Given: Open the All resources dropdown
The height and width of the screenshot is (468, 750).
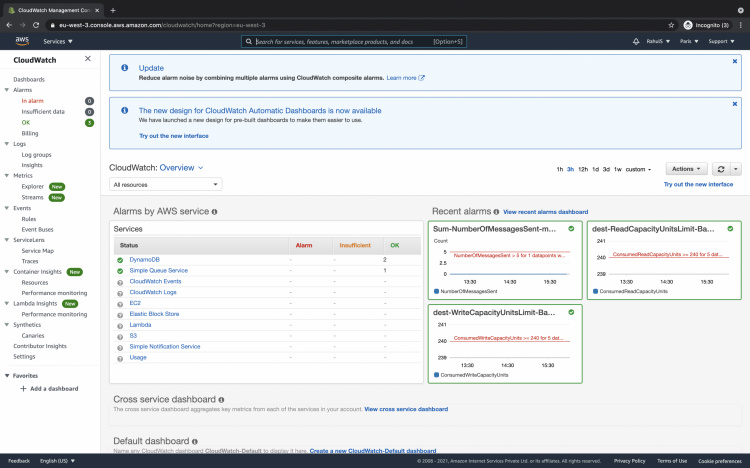Looking at the screenshot, I should pos(166,185).
